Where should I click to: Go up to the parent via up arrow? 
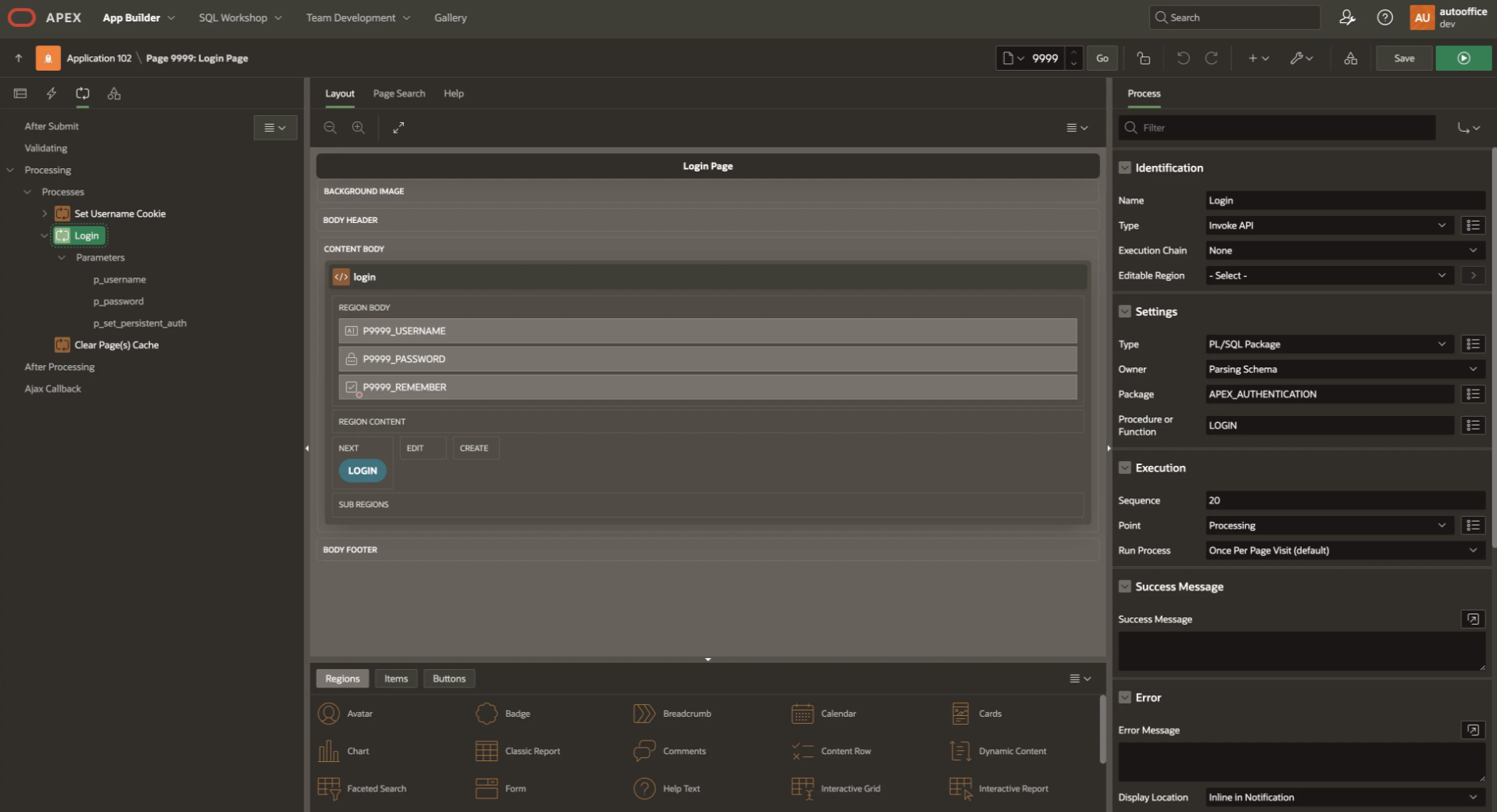pyautogui.click(x=18, y=58)
